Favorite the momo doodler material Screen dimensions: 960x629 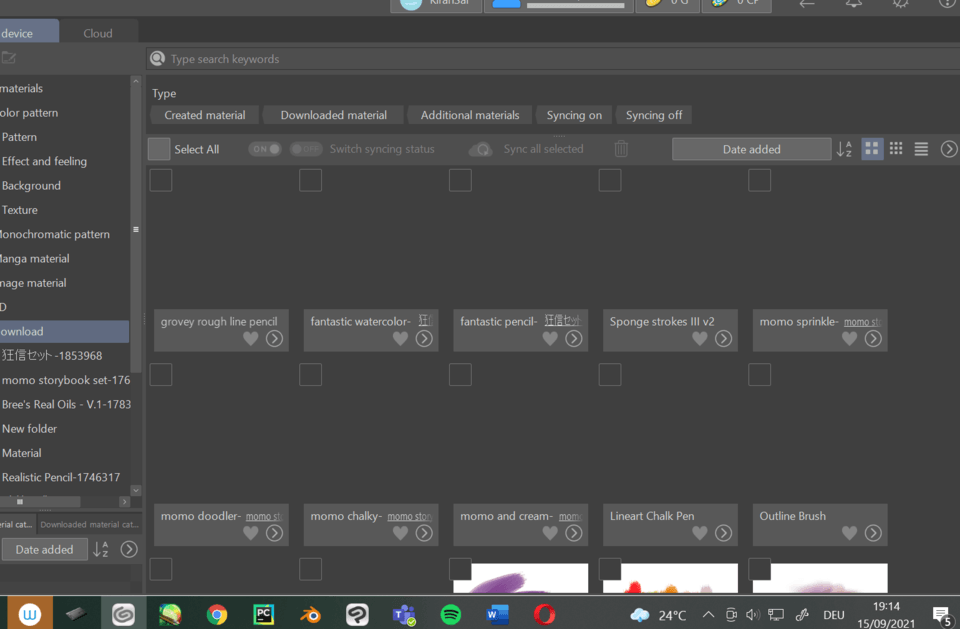(x=250, y=533)
